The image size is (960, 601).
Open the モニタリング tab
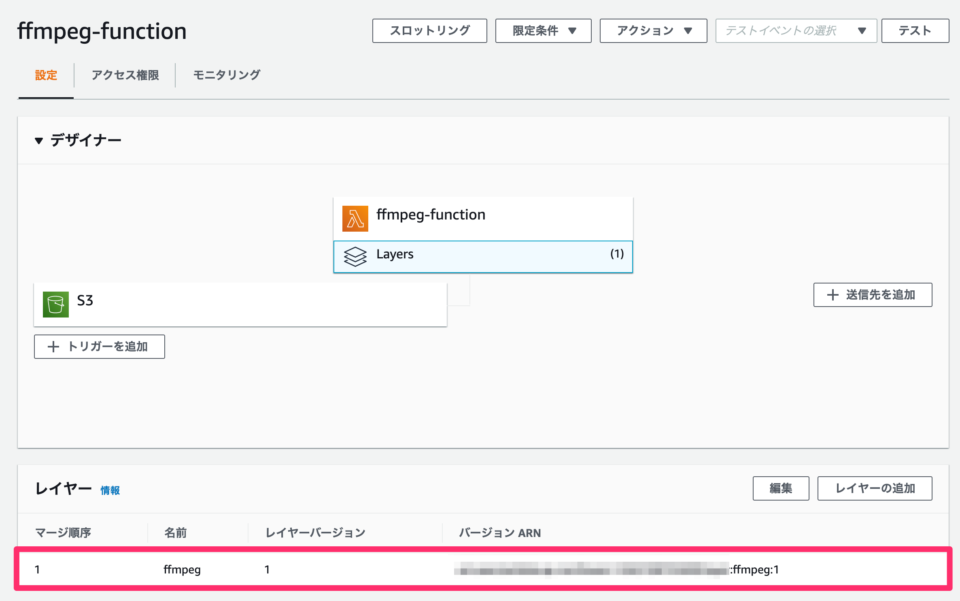(x=224, y=74)
